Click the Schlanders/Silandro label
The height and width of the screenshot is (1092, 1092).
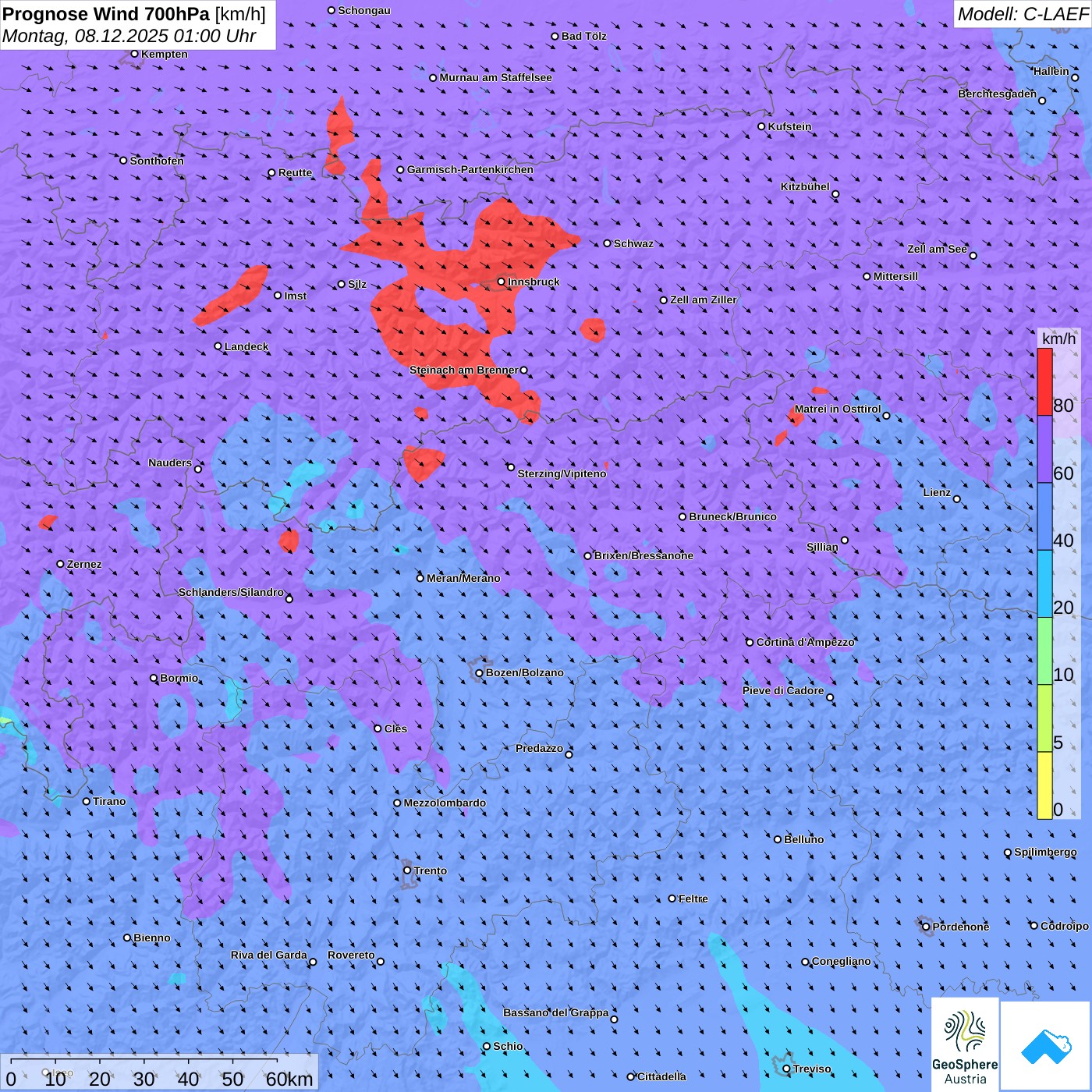click(x=231, y=592)
